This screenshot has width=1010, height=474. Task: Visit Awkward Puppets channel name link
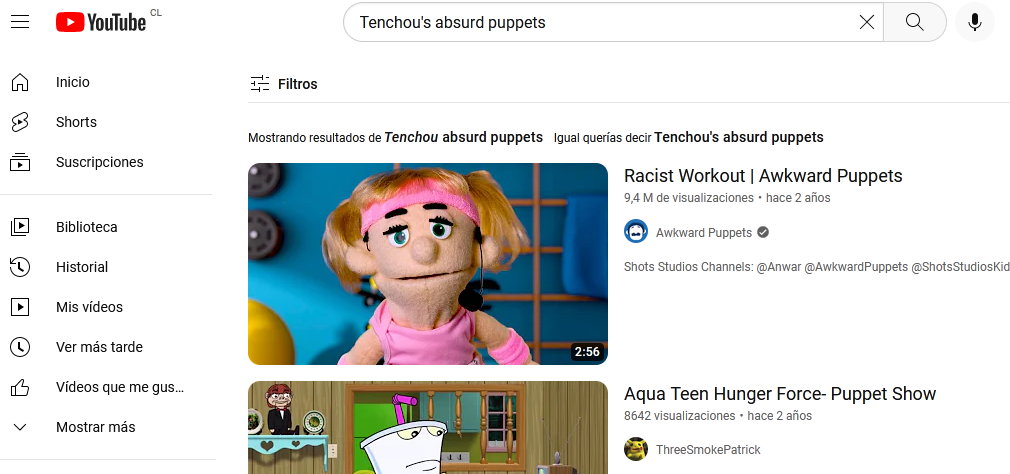click(704, 232)
